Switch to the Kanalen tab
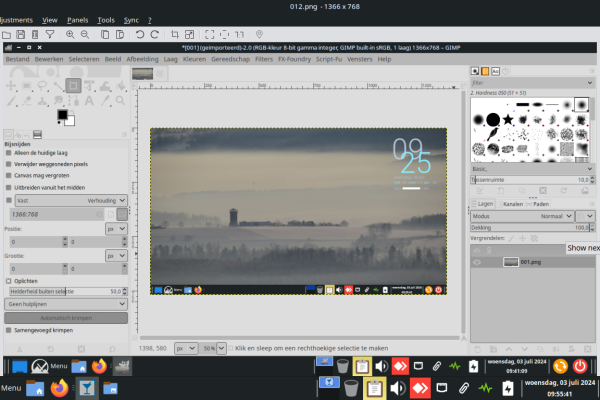This screenshot has height=400, width=600. [512, 203]
